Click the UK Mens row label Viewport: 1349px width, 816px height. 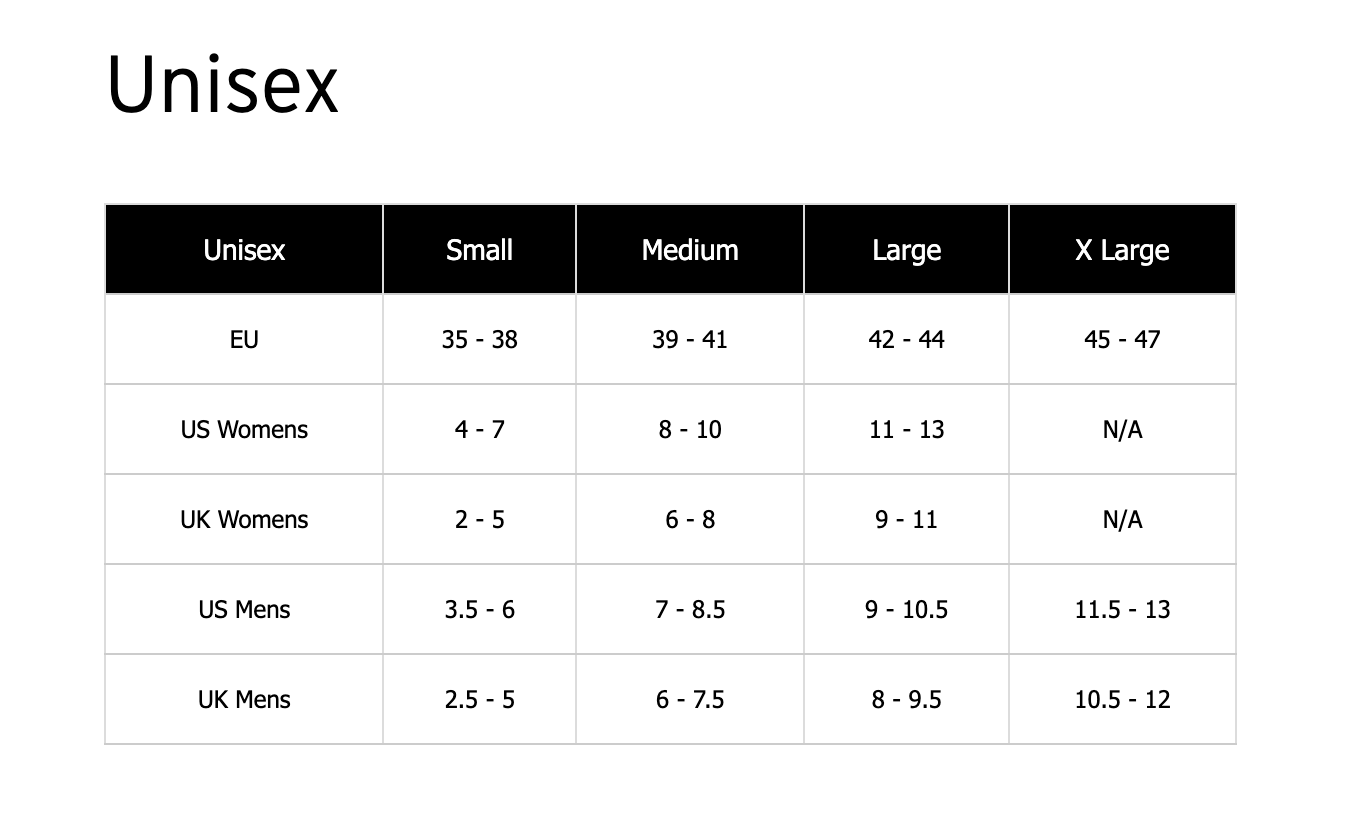tap(244, 699)
